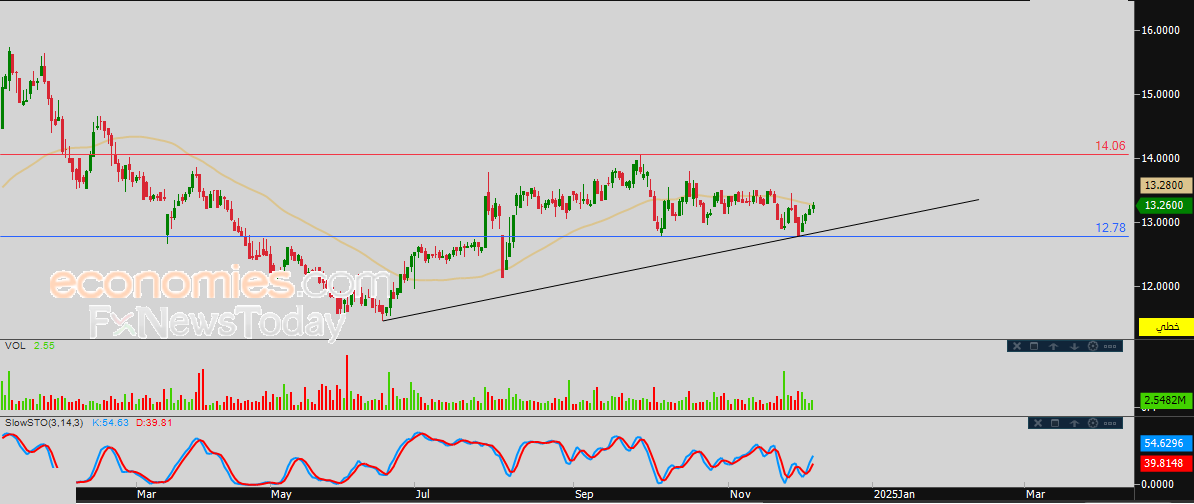Click the Sep date axis label

point(584,495)
